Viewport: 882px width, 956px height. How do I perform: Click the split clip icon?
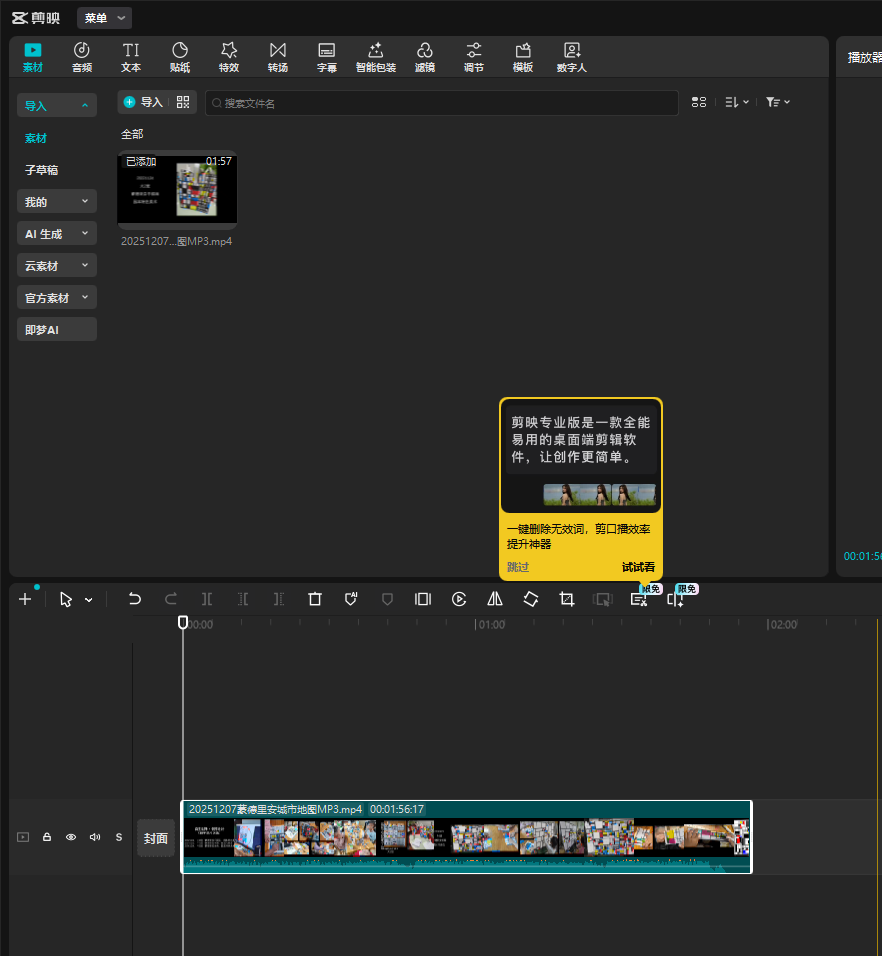tap(207, 599)
